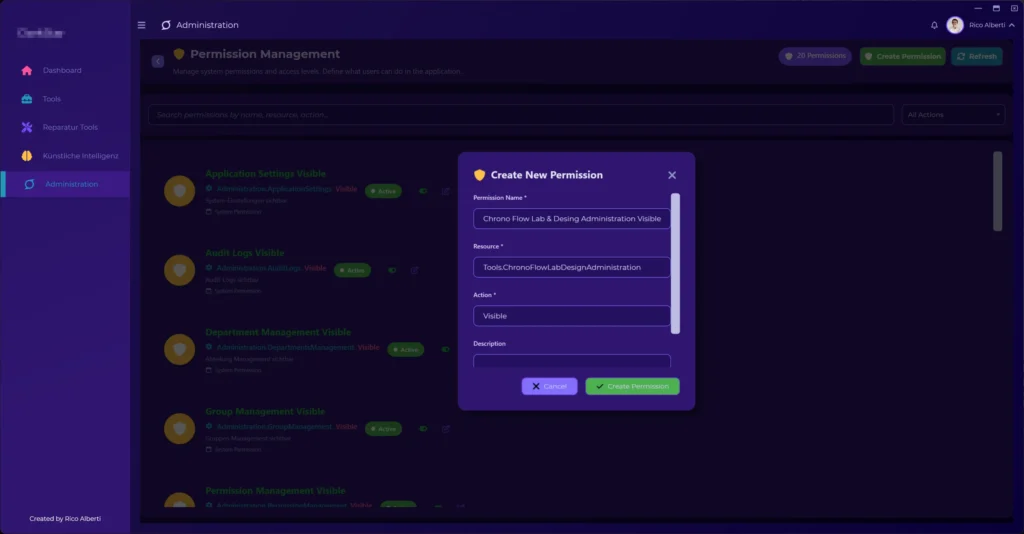Click the green Create Permission dialog button
The image size is (1024, 534).
632,386
